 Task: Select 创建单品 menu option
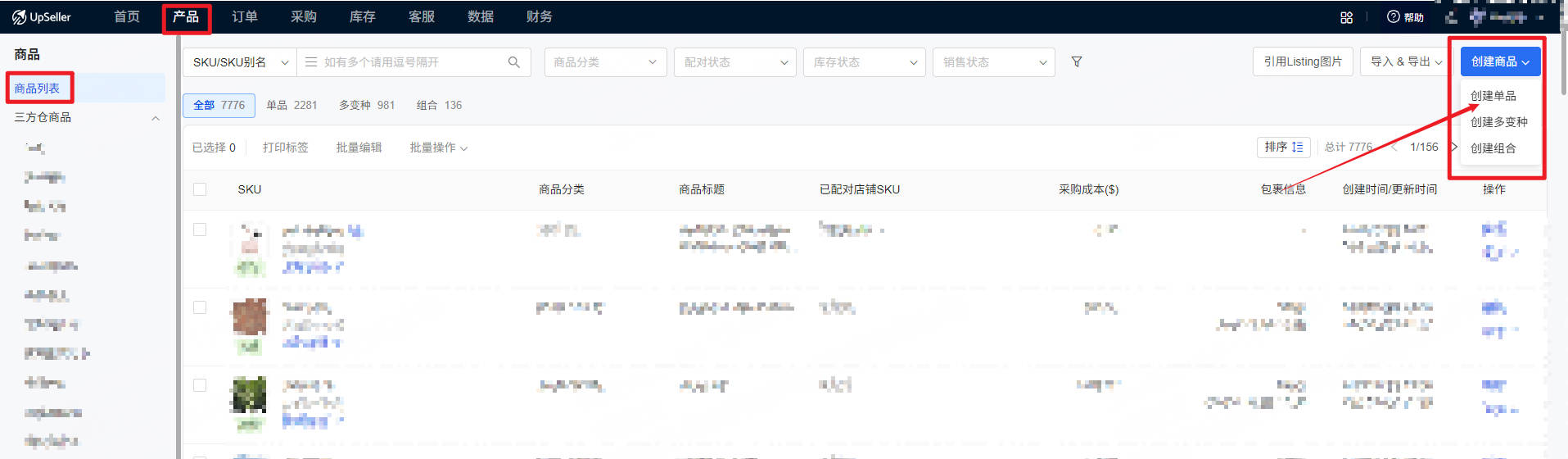point(1493,96)
